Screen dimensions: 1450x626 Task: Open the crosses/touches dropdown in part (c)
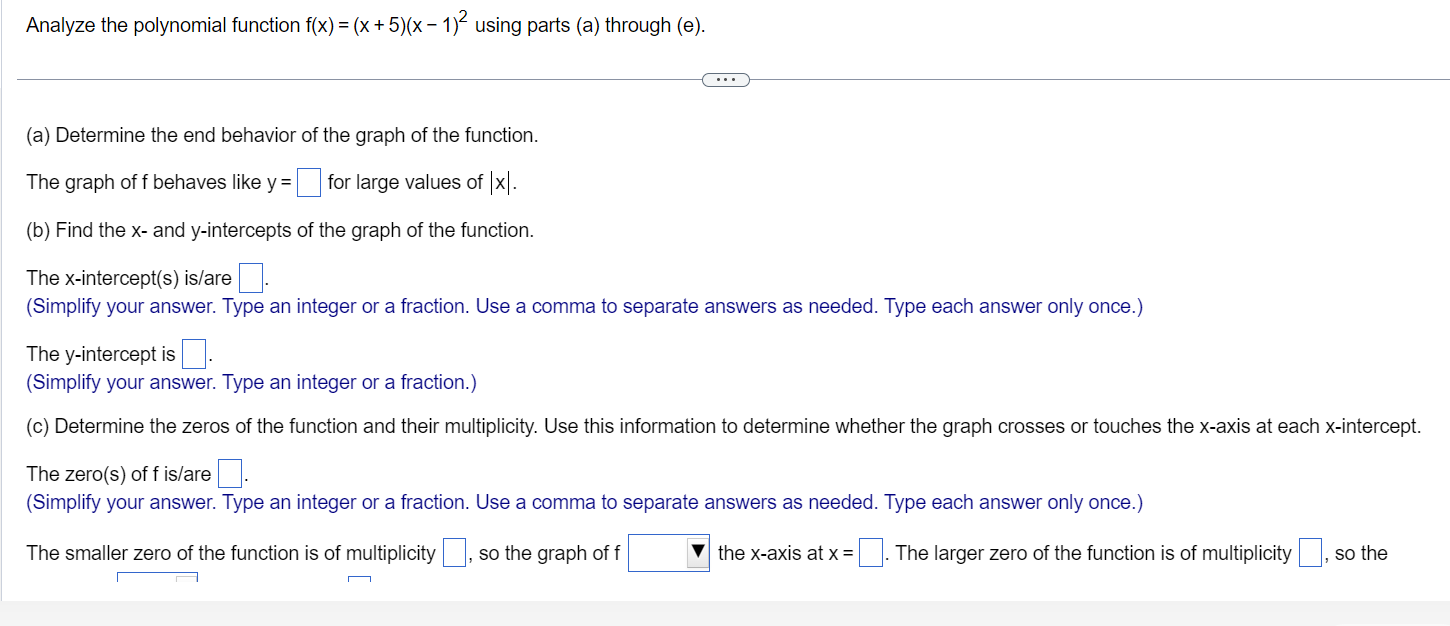pyautogui.click(x=668, y=553)
